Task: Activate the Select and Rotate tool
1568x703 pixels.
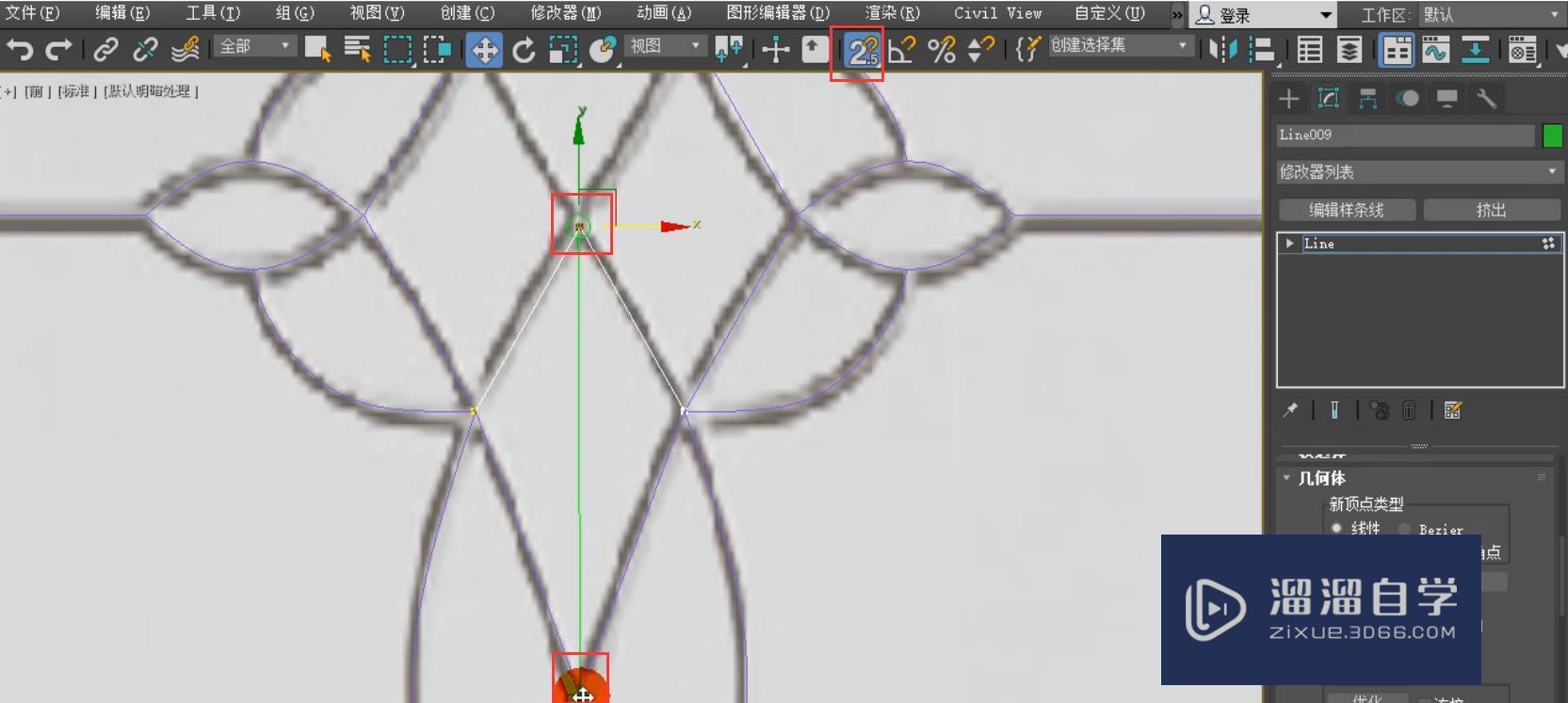Action: [x=524, y=49]
